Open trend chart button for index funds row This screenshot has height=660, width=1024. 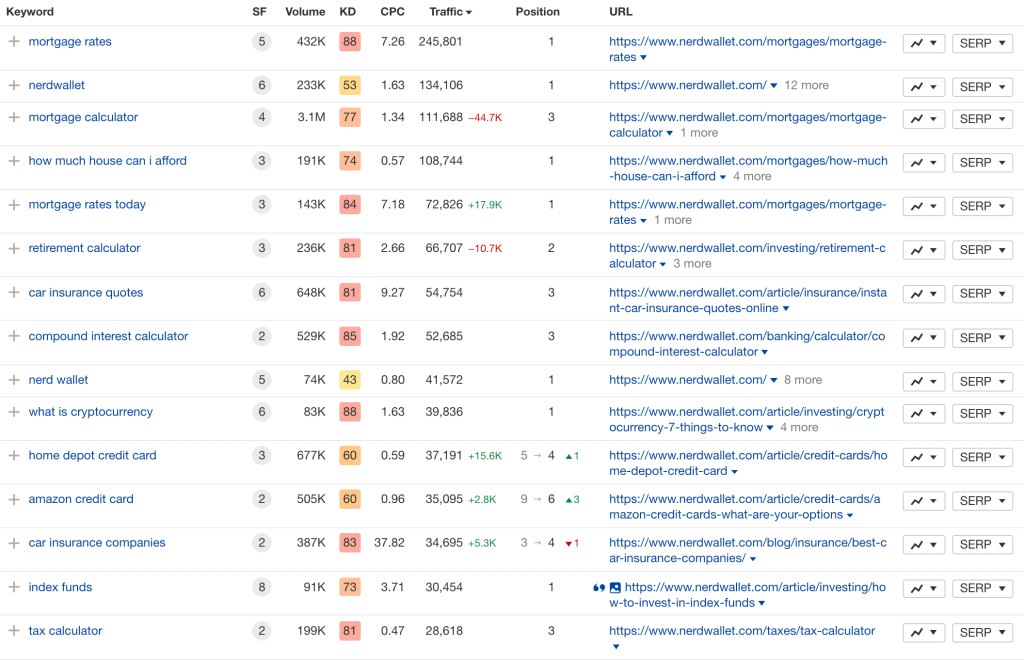924,588
